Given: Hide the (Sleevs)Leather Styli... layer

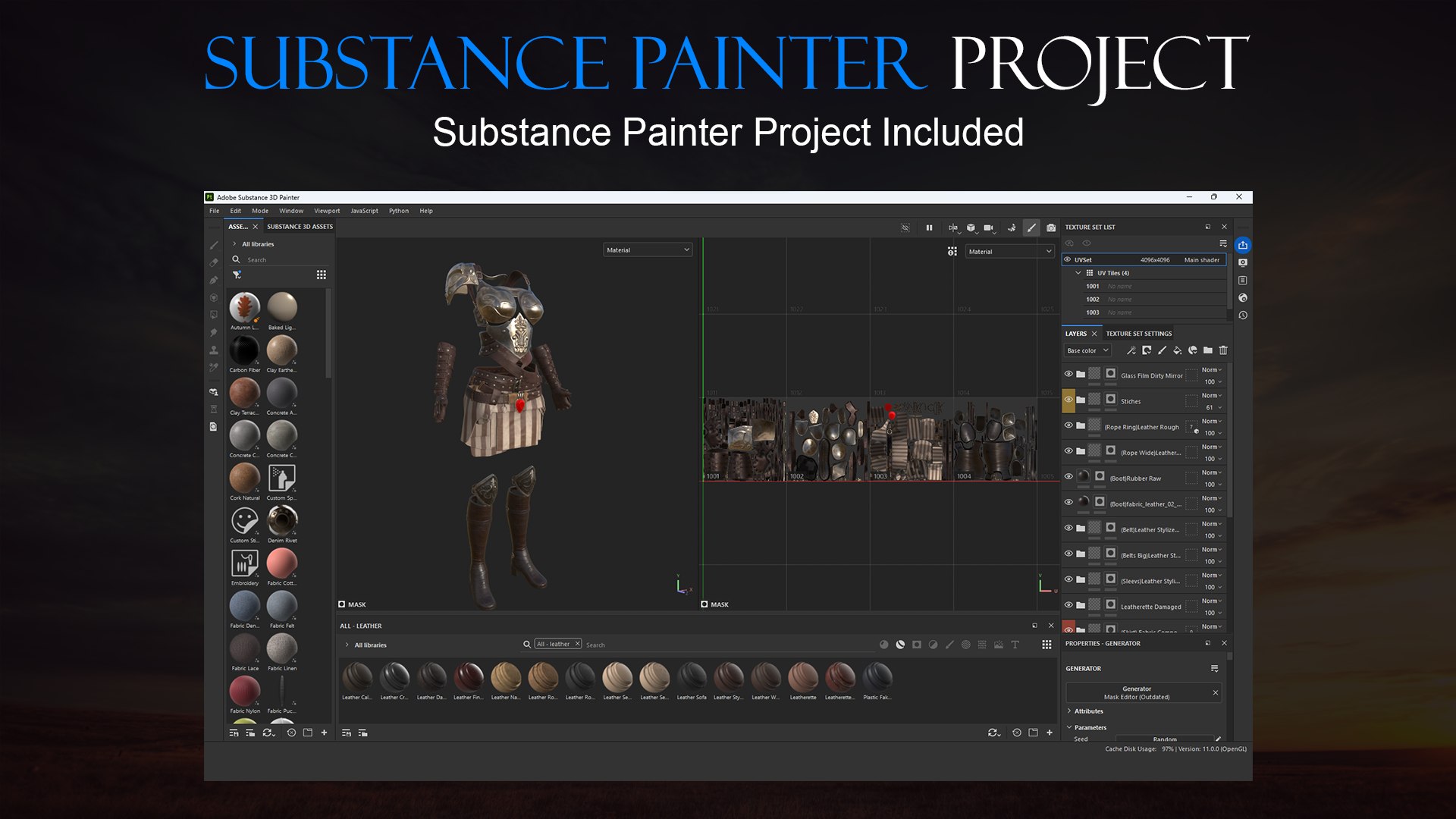Looking at the screenshot, I should 1068,579.
